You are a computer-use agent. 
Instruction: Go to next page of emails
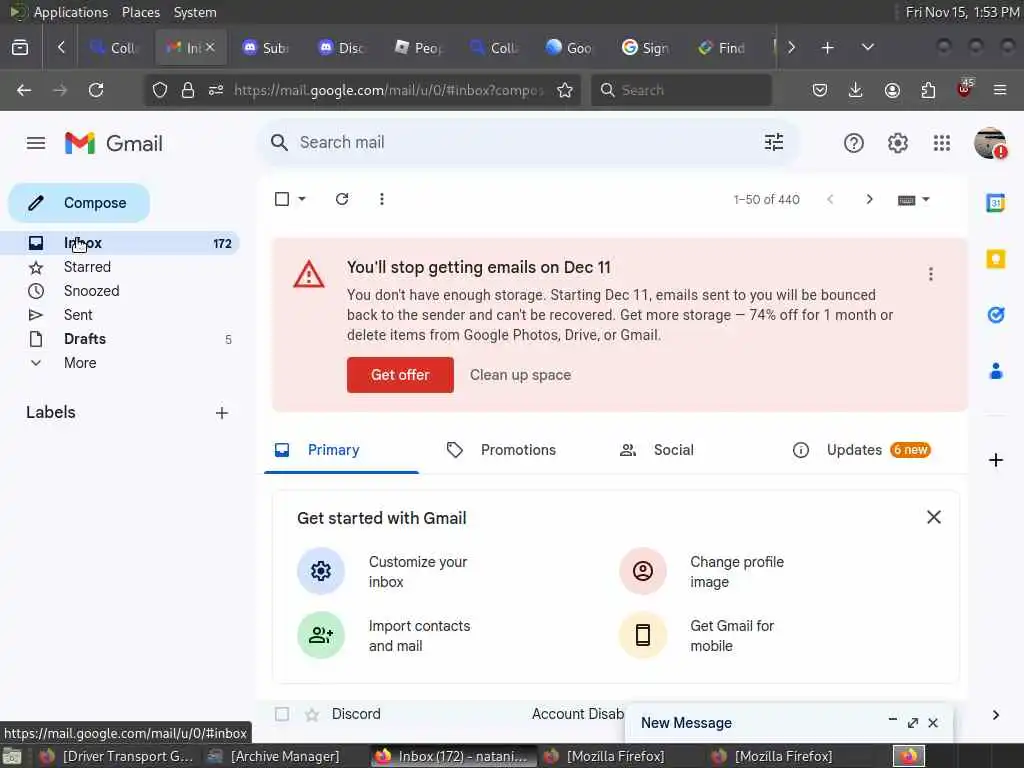(869, 199)
